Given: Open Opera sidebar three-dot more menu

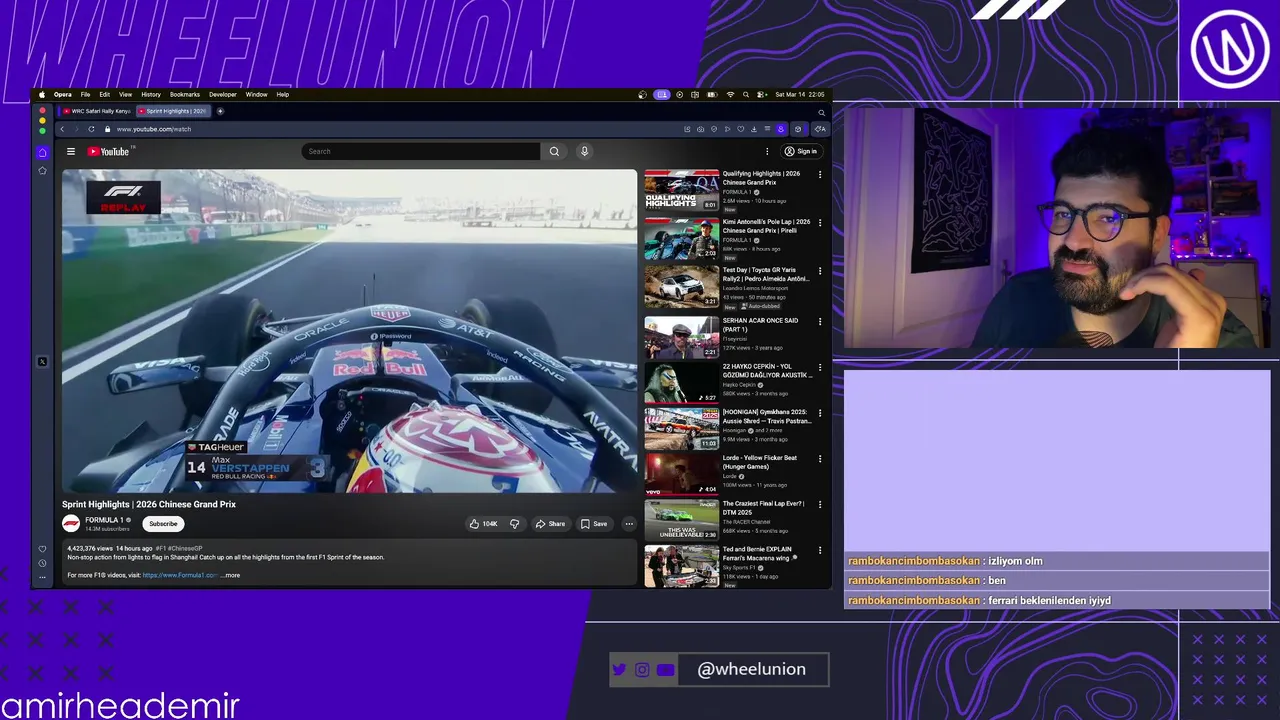Looking at the screenshot, I should 42,577.
